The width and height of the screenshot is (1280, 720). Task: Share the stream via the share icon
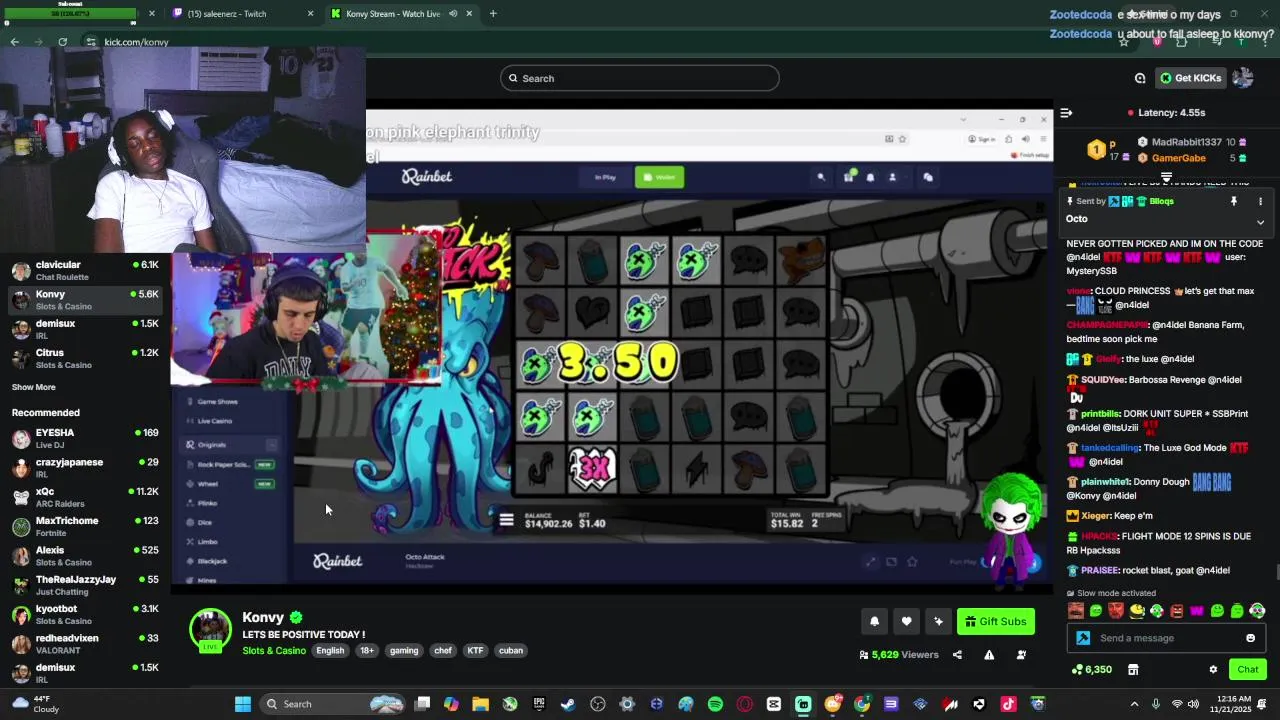(x=957, y=655)
